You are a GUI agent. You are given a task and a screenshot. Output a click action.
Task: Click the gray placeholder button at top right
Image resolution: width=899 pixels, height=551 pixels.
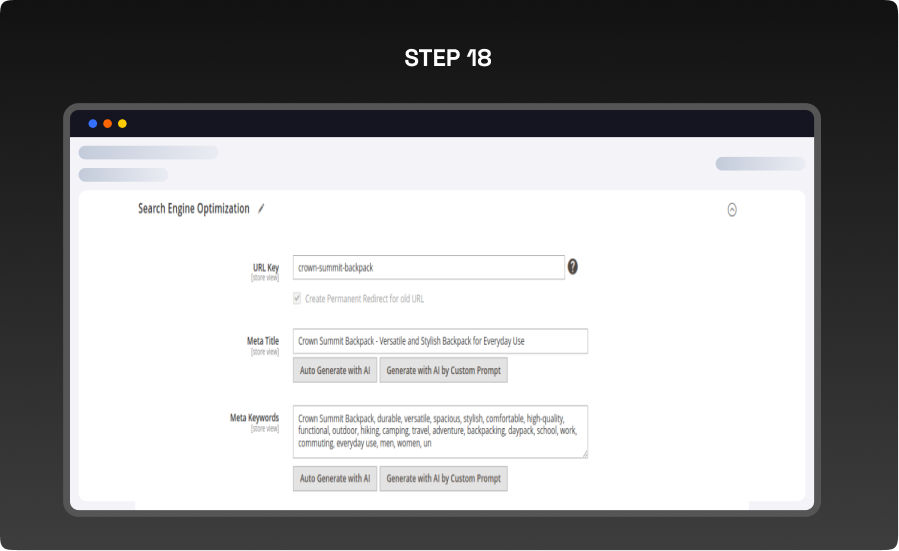759,164
